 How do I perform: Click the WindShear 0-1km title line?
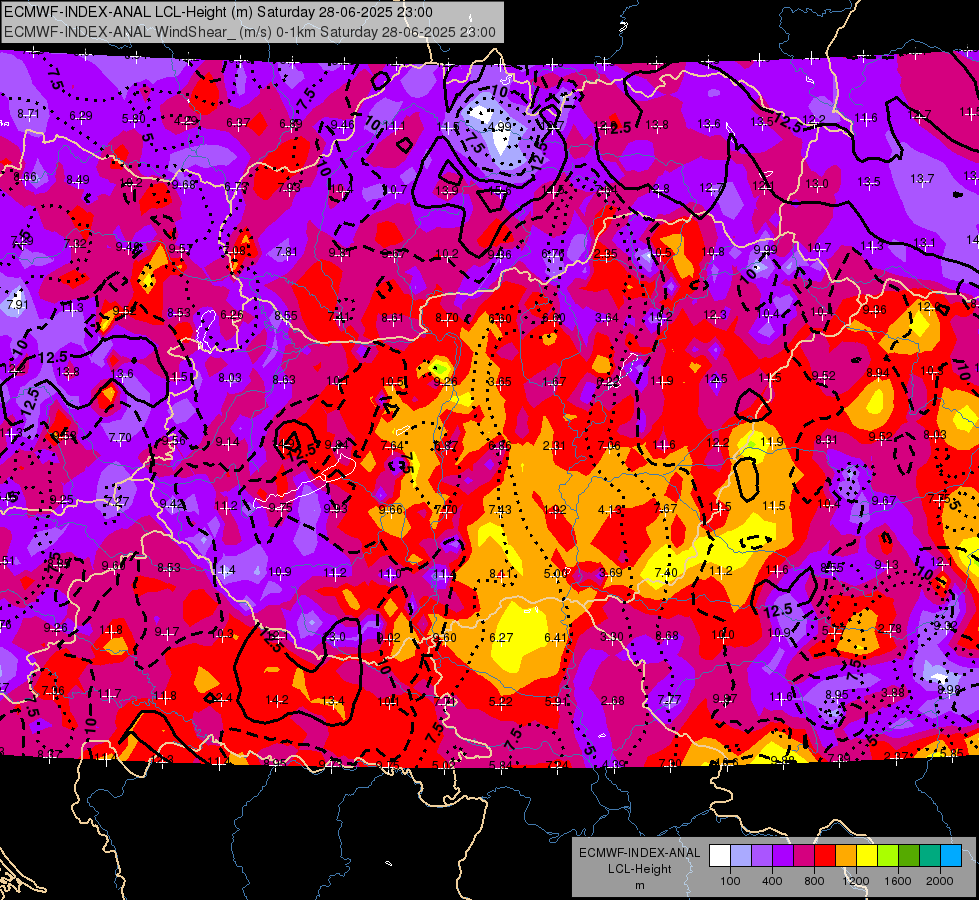click(250, 32)
